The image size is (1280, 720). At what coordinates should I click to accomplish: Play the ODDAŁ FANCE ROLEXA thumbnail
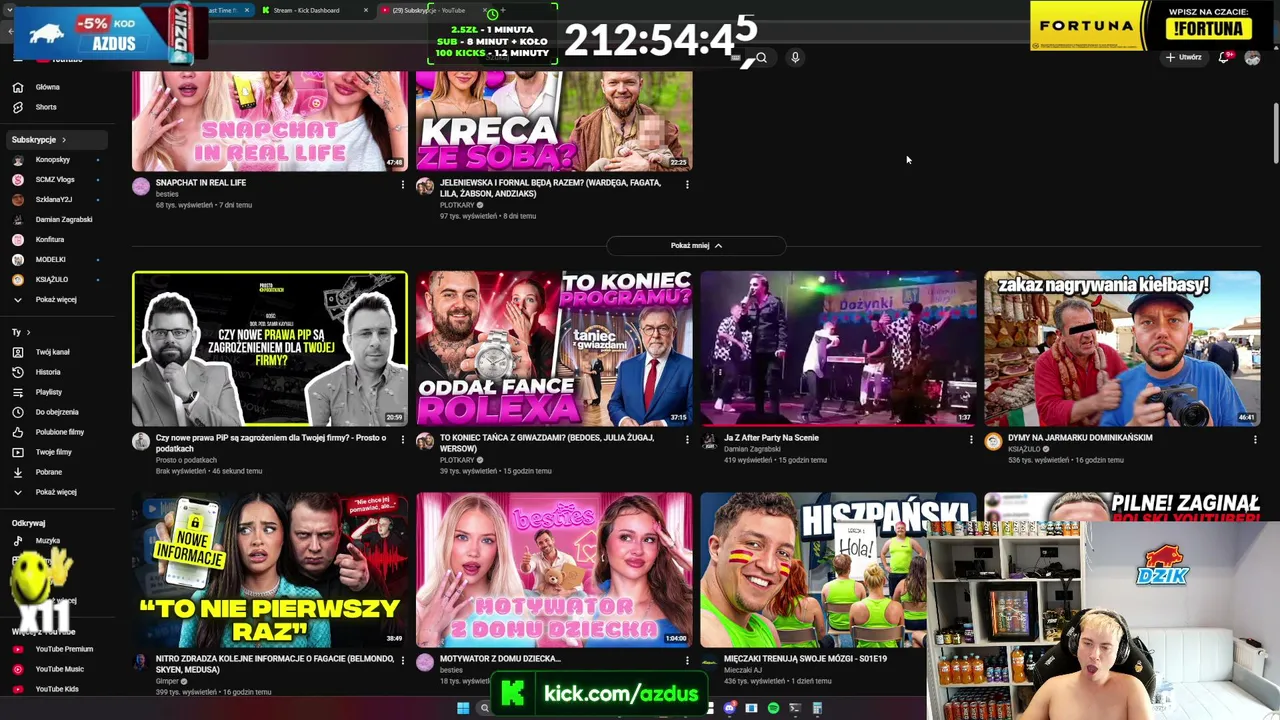tap(554, 348)
